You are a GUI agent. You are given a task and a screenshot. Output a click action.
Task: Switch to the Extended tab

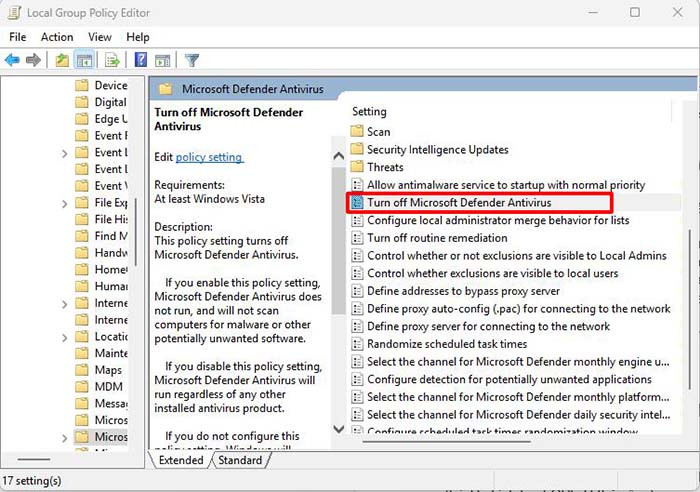point(181,460)
